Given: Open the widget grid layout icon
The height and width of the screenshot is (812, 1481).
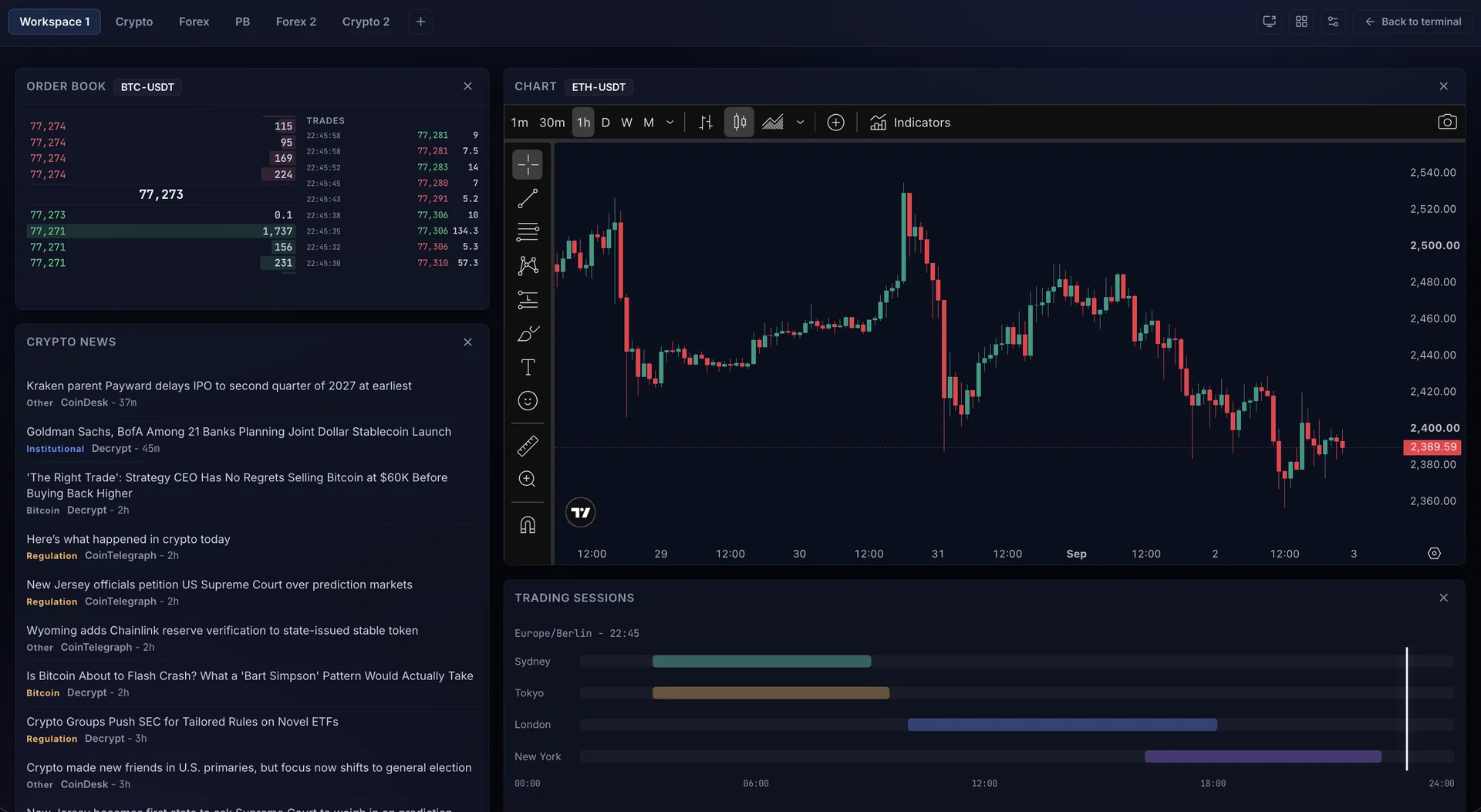Looking at the screenshot, I should point(1301,22).
